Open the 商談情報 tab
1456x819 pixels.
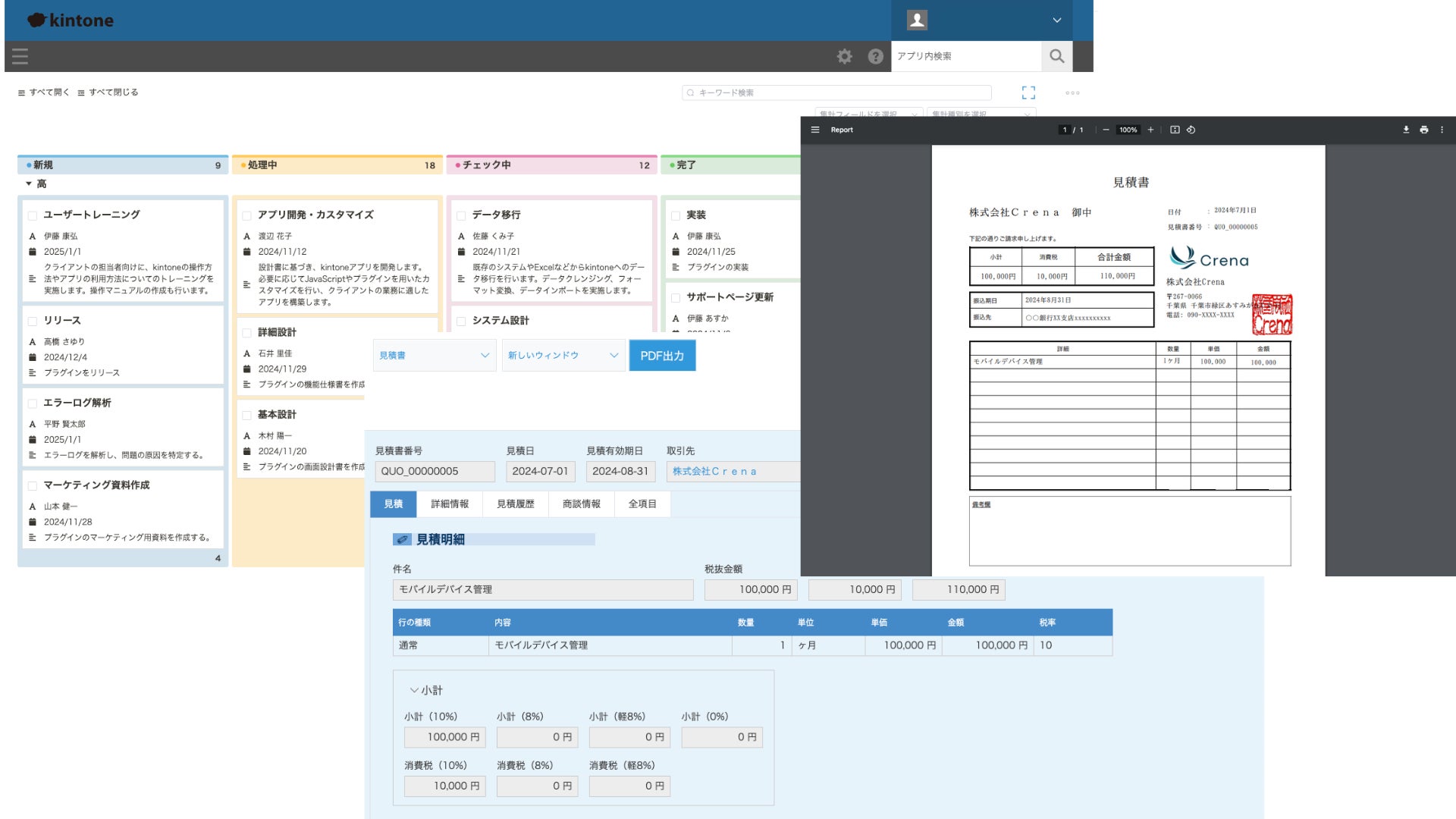[581, 504]
